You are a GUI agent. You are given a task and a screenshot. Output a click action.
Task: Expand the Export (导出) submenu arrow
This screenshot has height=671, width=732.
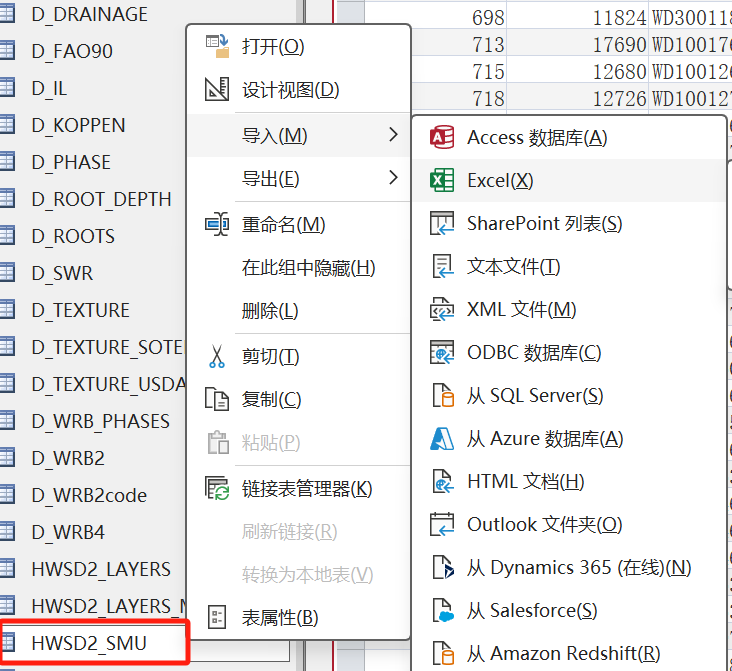pos(393,177)
